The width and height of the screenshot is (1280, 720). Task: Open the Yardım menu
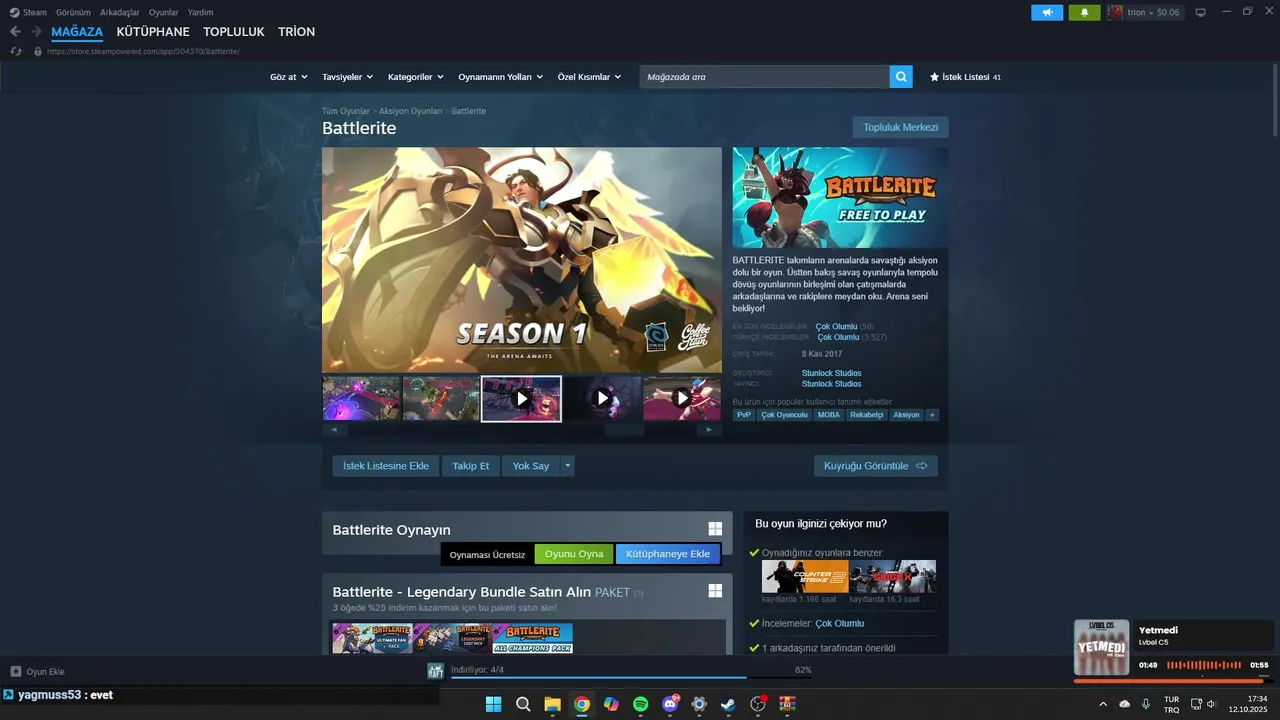[x=200, y=12]
